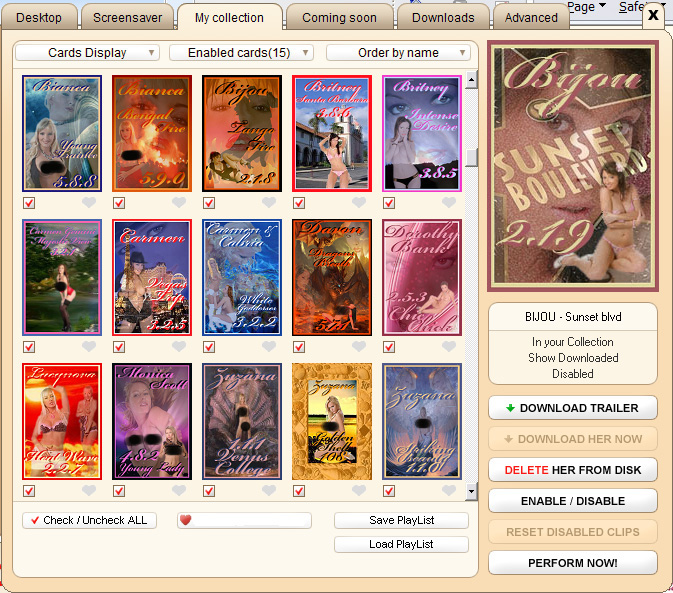
Task: Click the heart beneath the Dorothy Bank card
Action: [449, 347]
